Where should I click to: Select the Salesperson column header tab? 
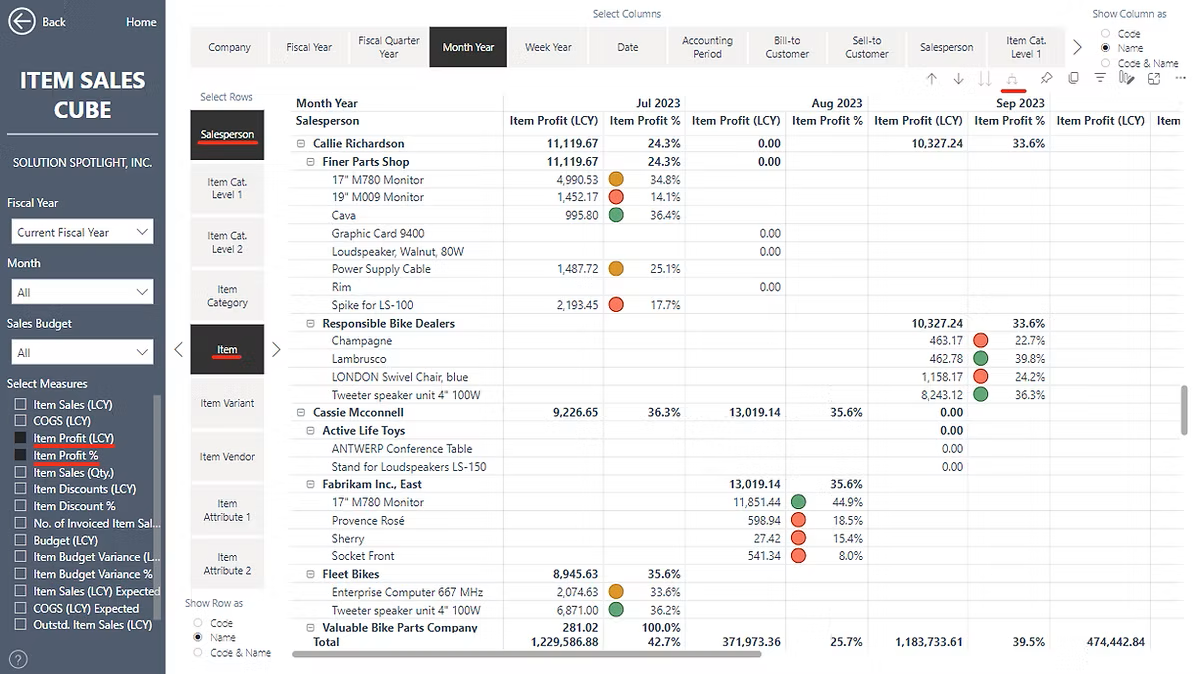tap(946, 46)
